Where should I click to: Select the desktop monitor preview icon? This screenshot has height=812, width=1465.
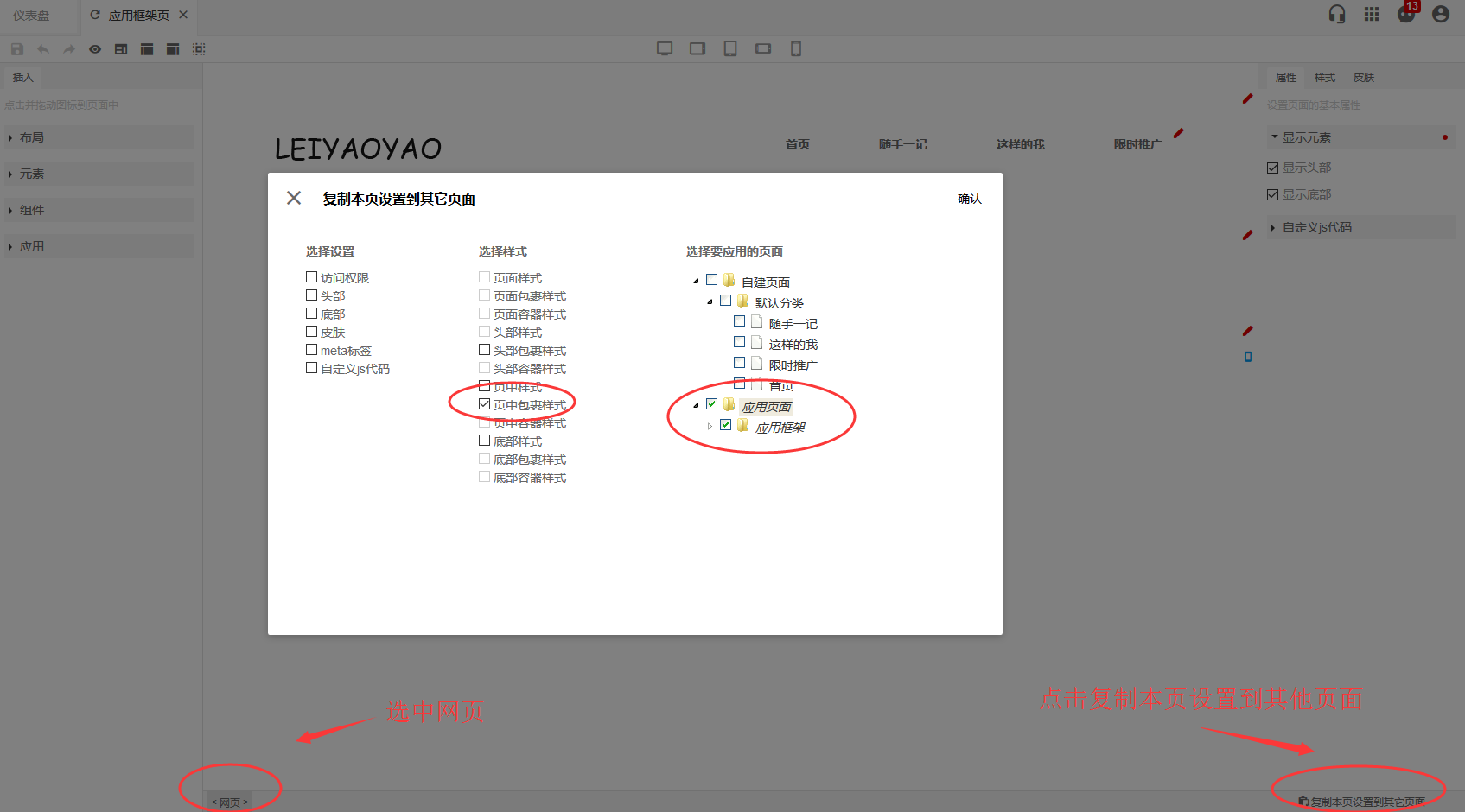coord(665,48)
